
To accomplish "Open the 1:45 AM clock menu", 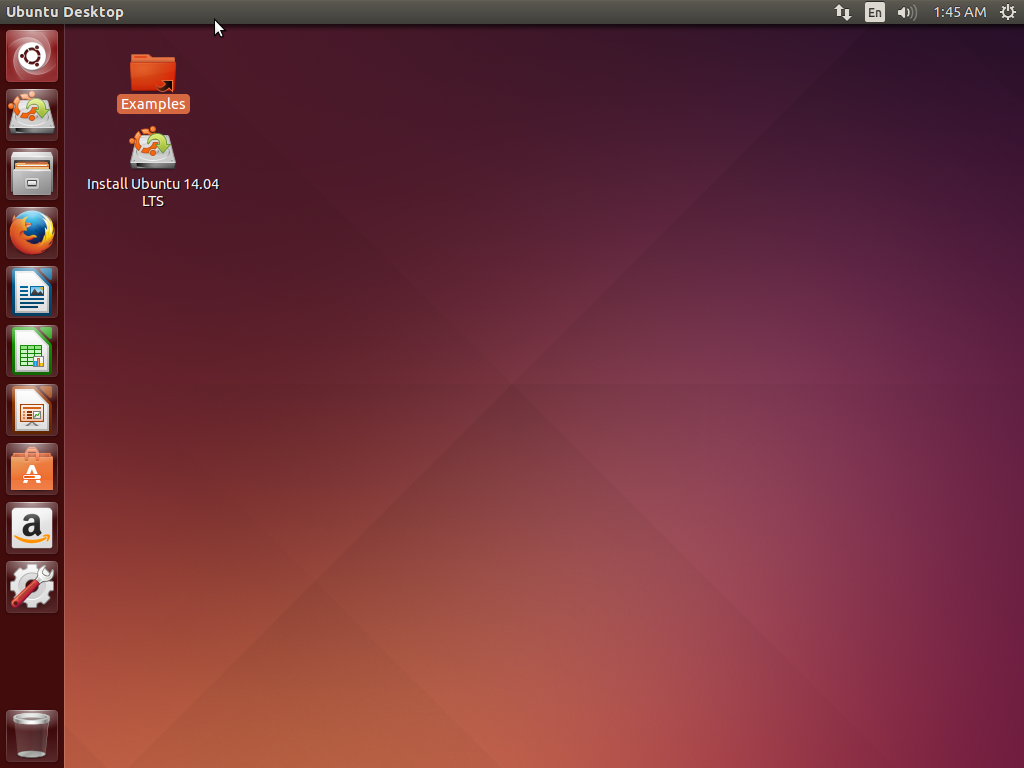I will click(x=959, y=12).
